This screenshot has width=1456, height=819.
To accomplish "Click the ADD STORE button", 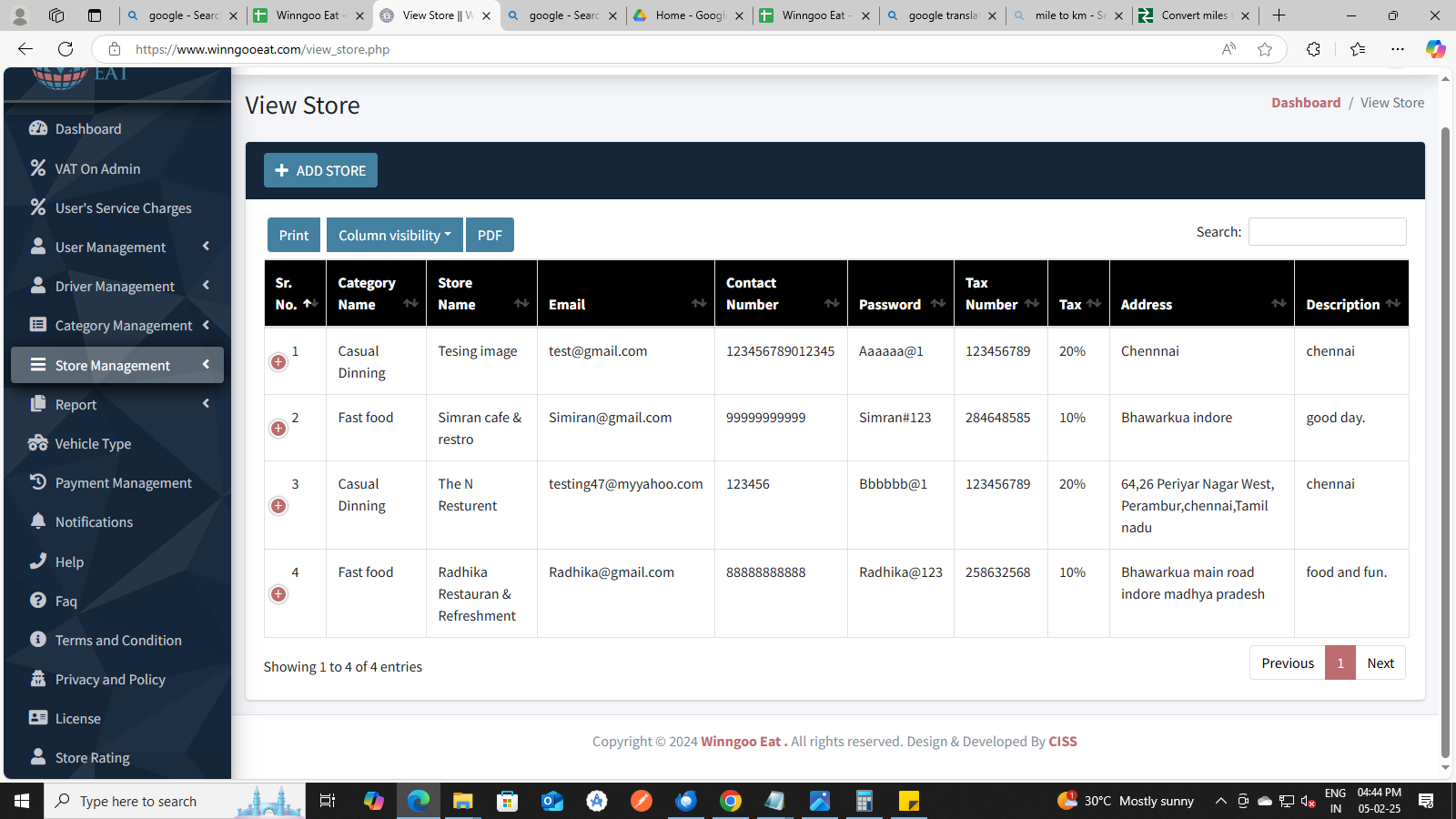I will click(x=320, y=170).
